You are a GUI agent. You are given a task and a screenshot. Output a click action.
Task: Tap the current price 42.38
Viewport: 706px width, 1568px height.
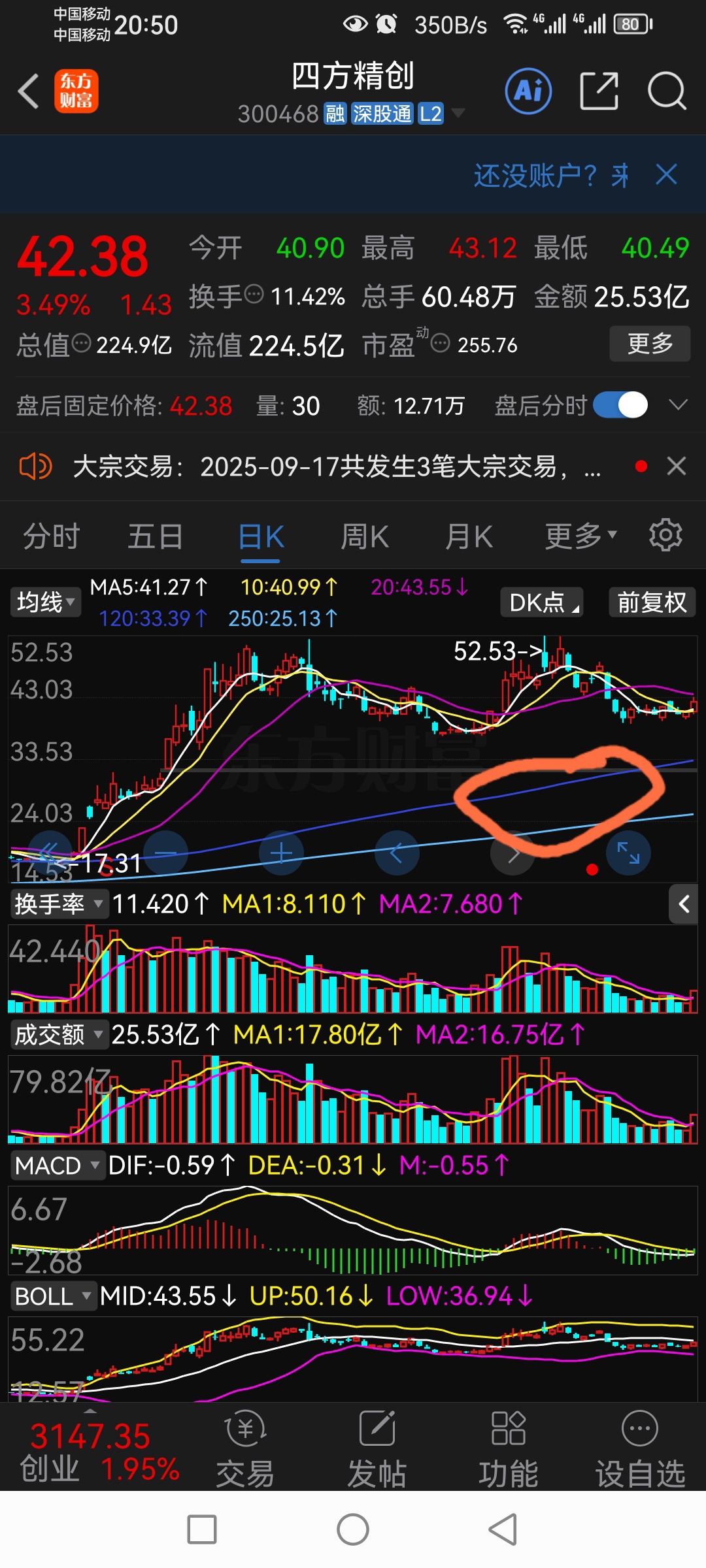(x=83, y=256)
